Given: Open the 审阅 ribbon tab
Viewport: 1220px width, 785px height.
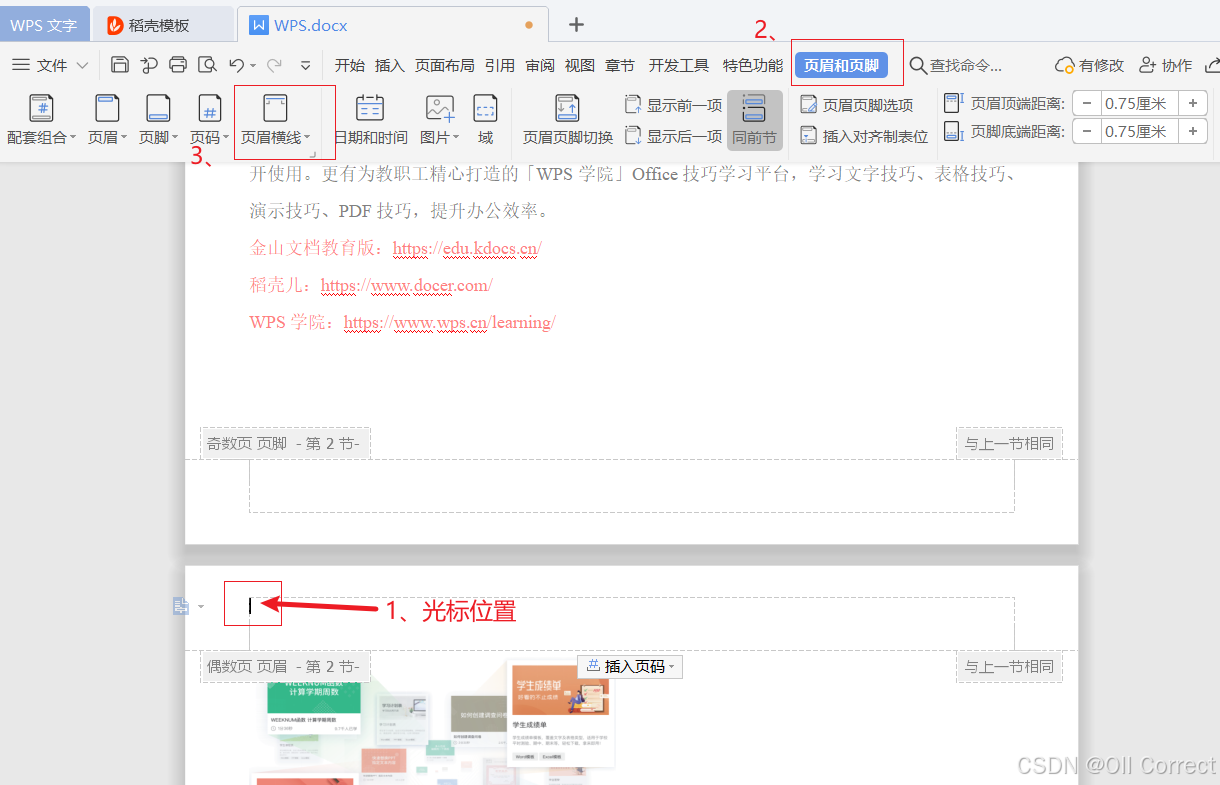Looking at the screenshot, I should pyautogui.click(x=540, y=65).
